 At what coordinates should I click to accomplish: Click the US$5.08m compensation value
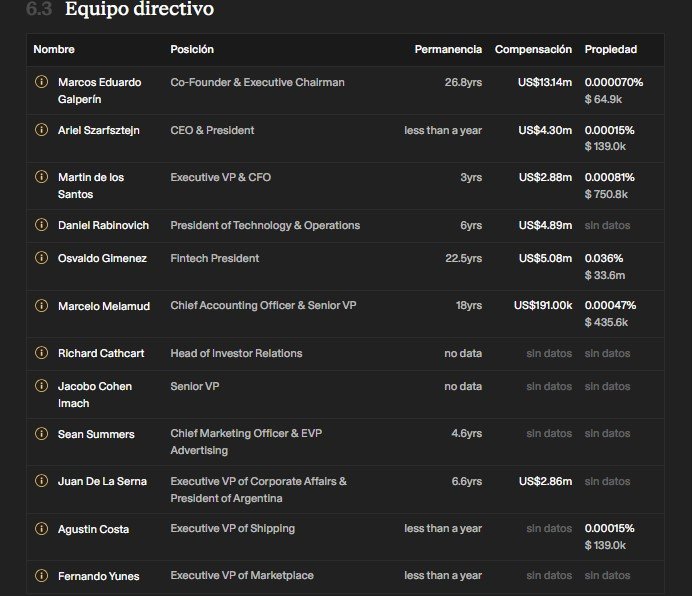[545, 258]
